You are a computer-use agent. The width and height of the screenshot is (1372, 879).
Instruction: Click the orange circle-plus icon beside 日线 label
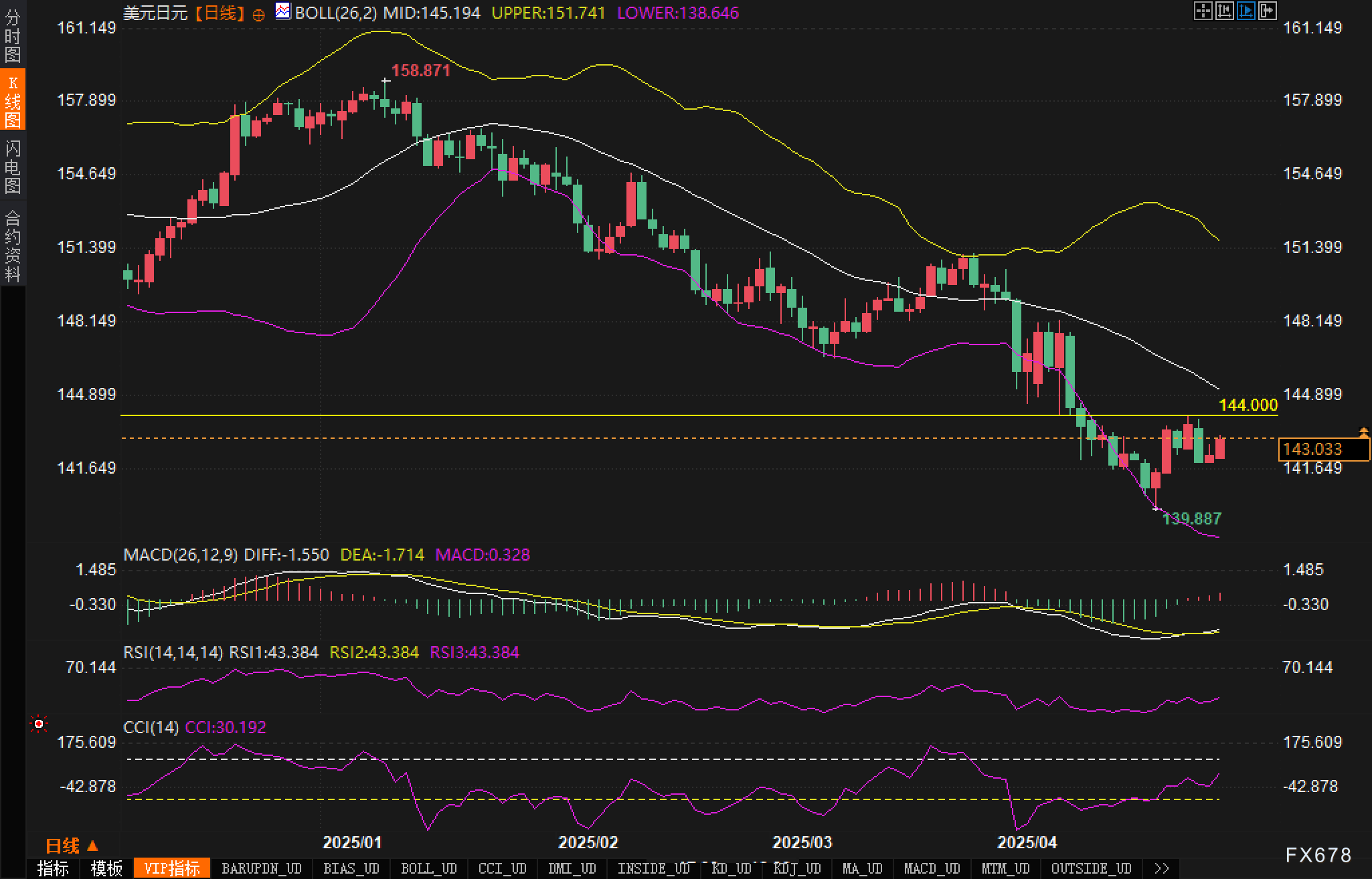click(x=258, y=15)
